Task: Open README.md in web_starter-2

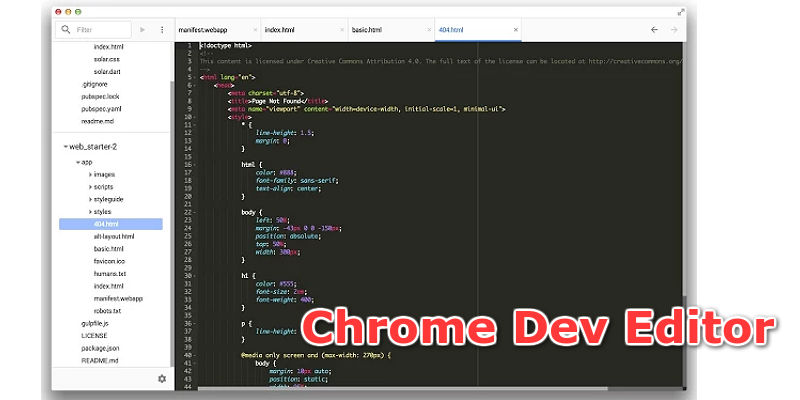Action: click(x=99, y=361)
